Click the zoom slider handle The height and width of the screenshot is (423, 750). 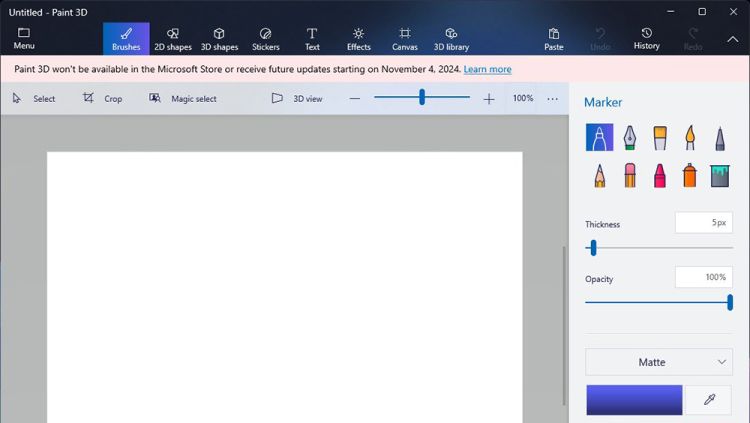(x=422, y=97)
